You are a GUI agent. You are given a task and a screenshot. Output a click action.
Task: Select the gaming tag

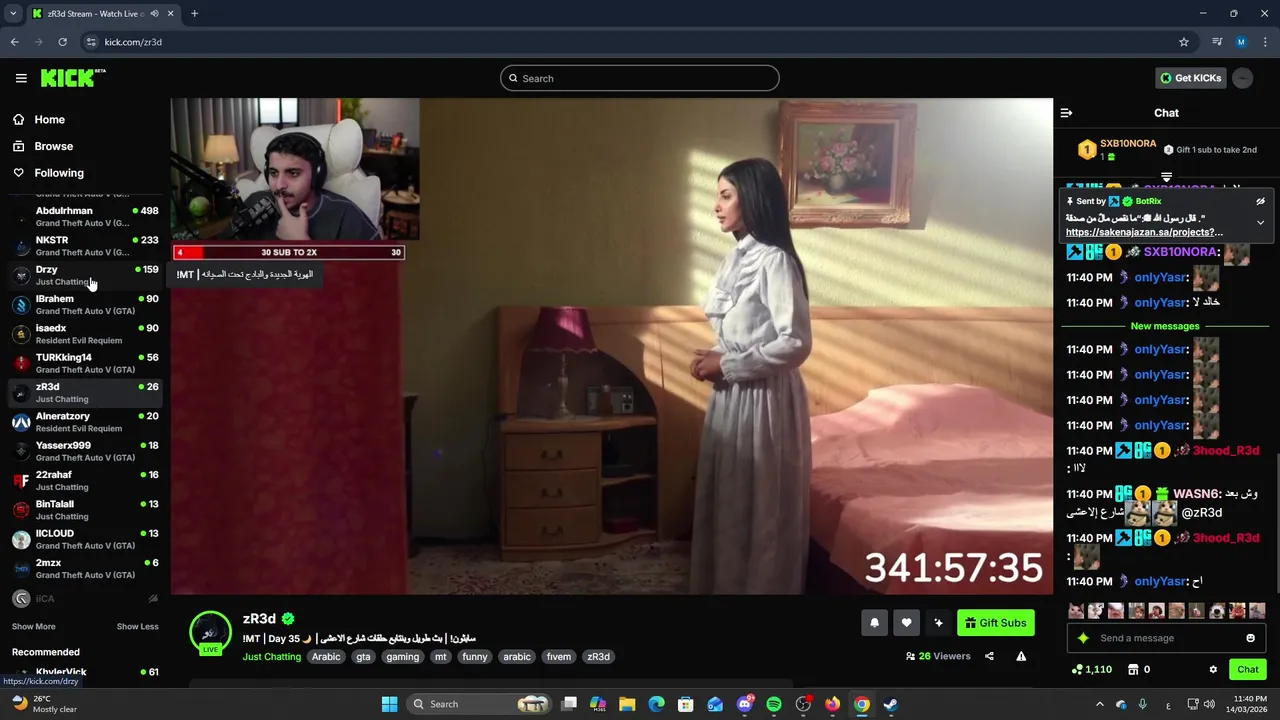403,657
